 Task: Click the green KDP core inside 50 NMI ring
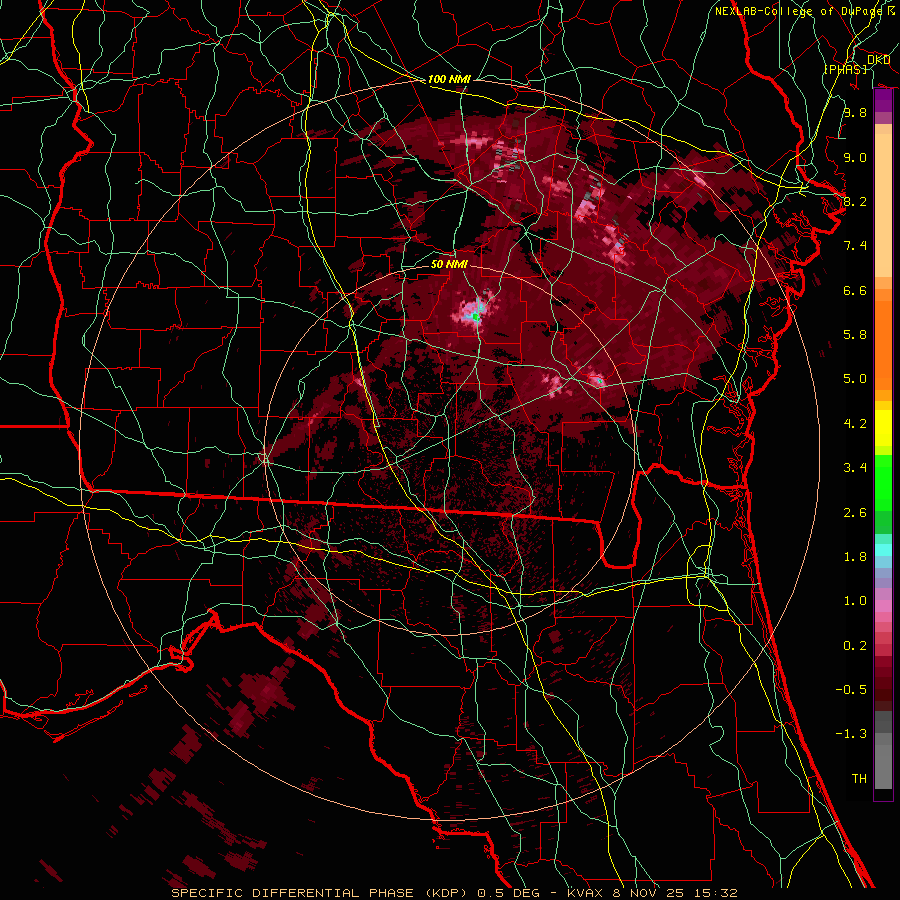475,316
